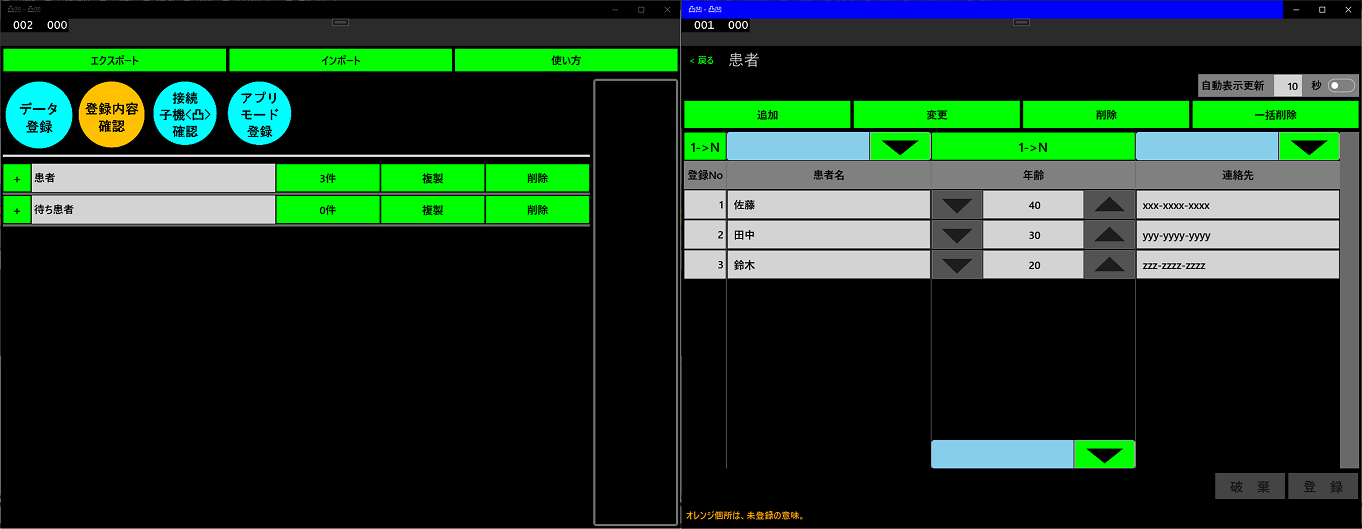Go back using the 戻る link

(702, 61)
